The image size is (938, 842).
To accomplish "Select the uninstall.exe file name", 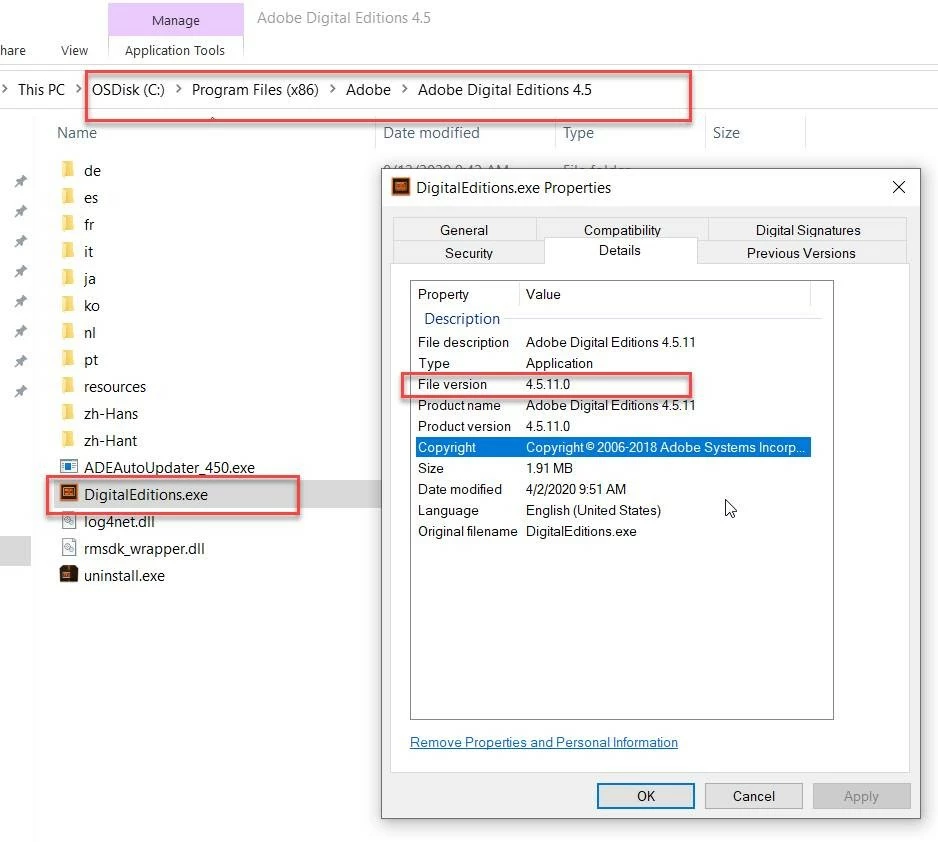I will (124, 575).
